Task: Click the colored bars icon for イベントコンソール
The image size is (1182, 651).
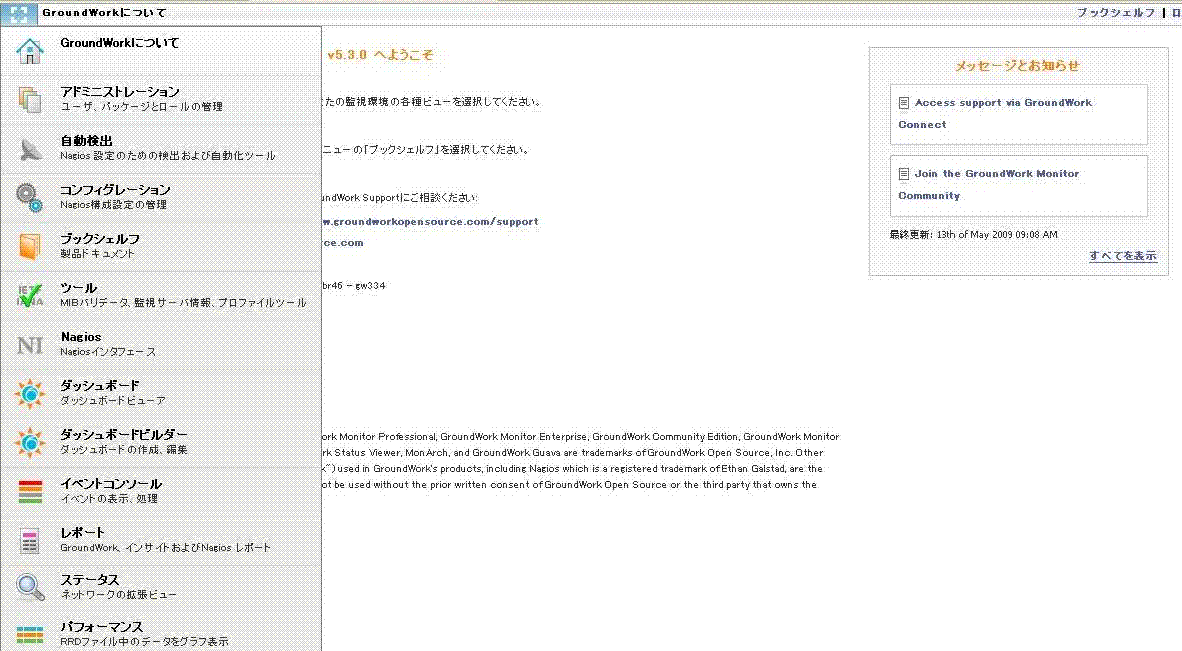Action: click(x=30, y=491)
